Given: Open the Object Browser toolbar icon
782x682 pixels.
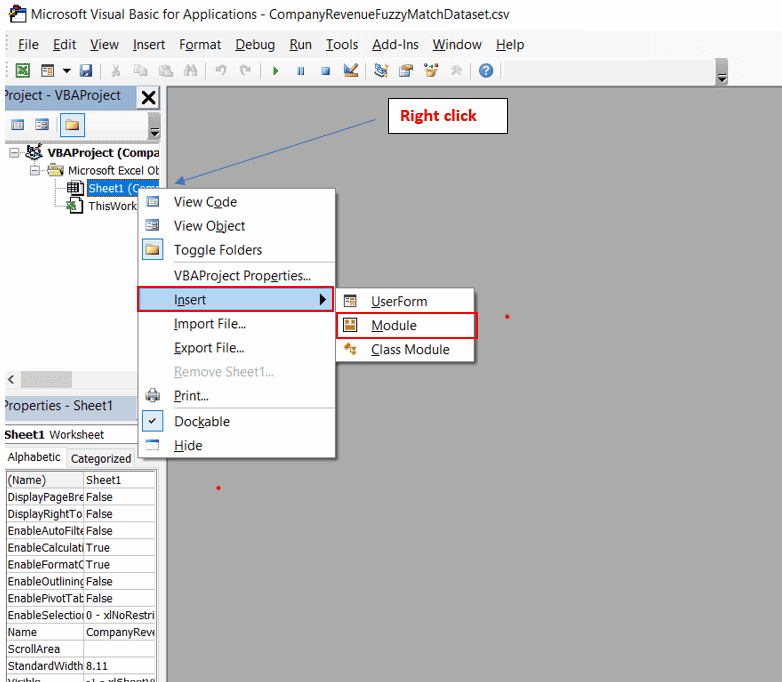Looking at the screenshot, I should pyautogui.click(x=431, y=71).
